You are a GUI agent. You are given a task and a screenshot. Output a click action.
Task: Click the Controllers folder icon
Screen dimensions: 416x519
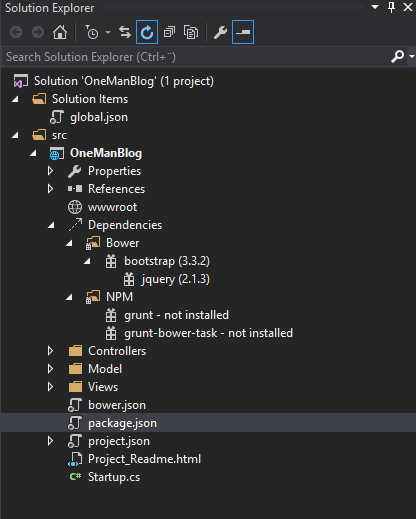coord(75,351)
